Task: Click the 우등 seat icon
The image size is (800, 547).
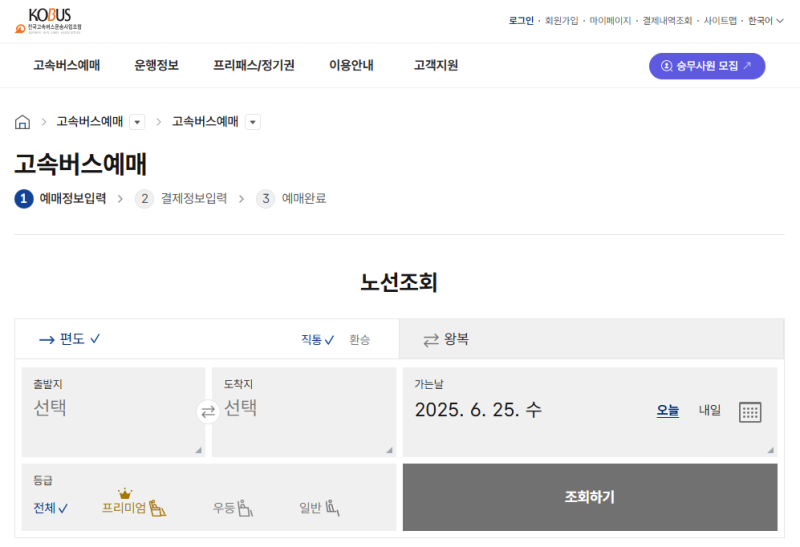Action: coord(245,508)
